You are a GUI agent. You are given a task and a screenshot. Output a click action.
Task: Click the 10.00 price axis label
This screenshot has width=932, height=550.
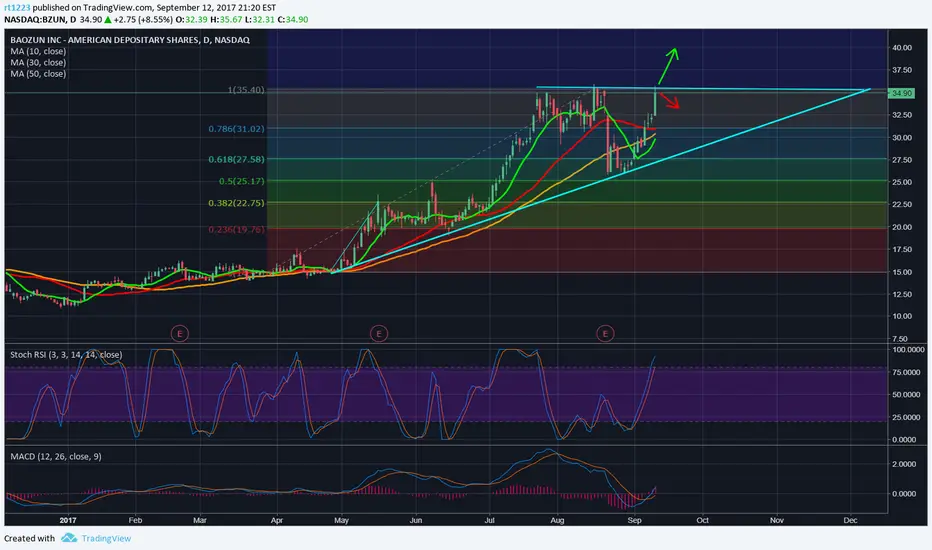[902, 316]
